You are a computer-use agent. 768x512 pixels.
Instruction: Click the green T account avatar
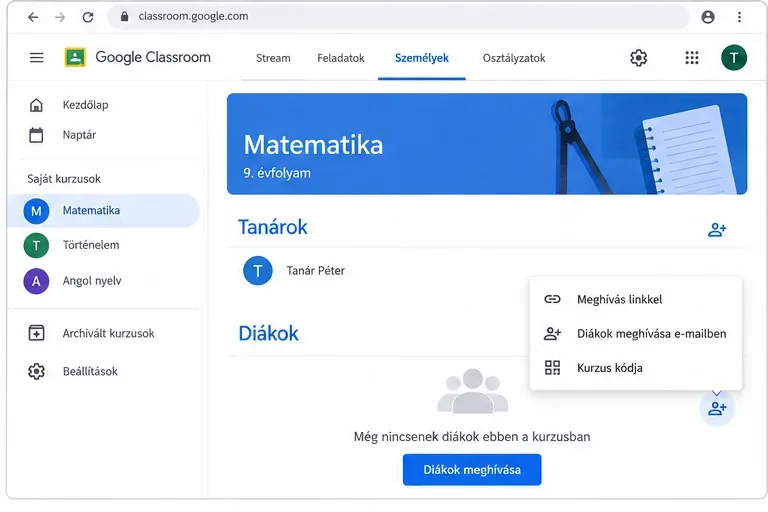(734, 58)
